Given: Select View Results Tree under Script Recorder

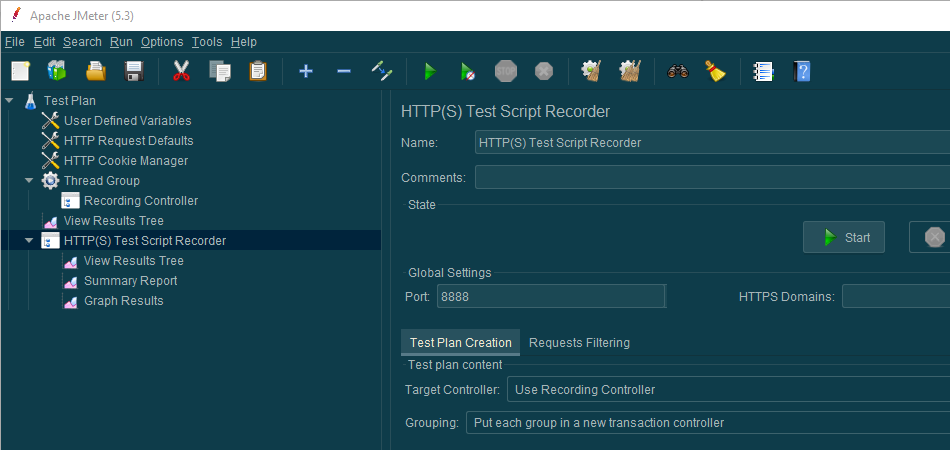Looking at the screenshot, I should 133,260.
